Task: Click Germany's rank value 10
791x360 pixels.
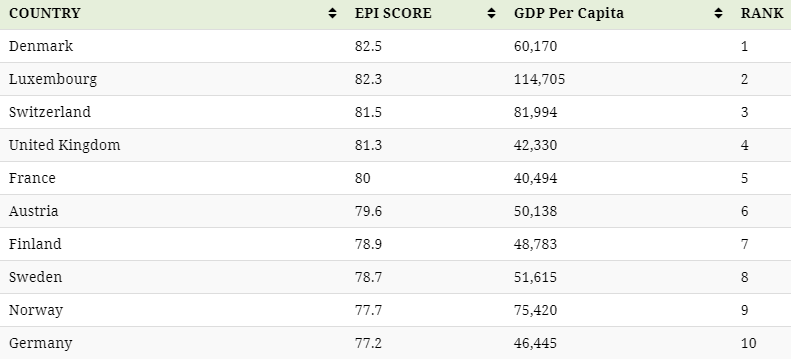Action: (x=748, y=343)
